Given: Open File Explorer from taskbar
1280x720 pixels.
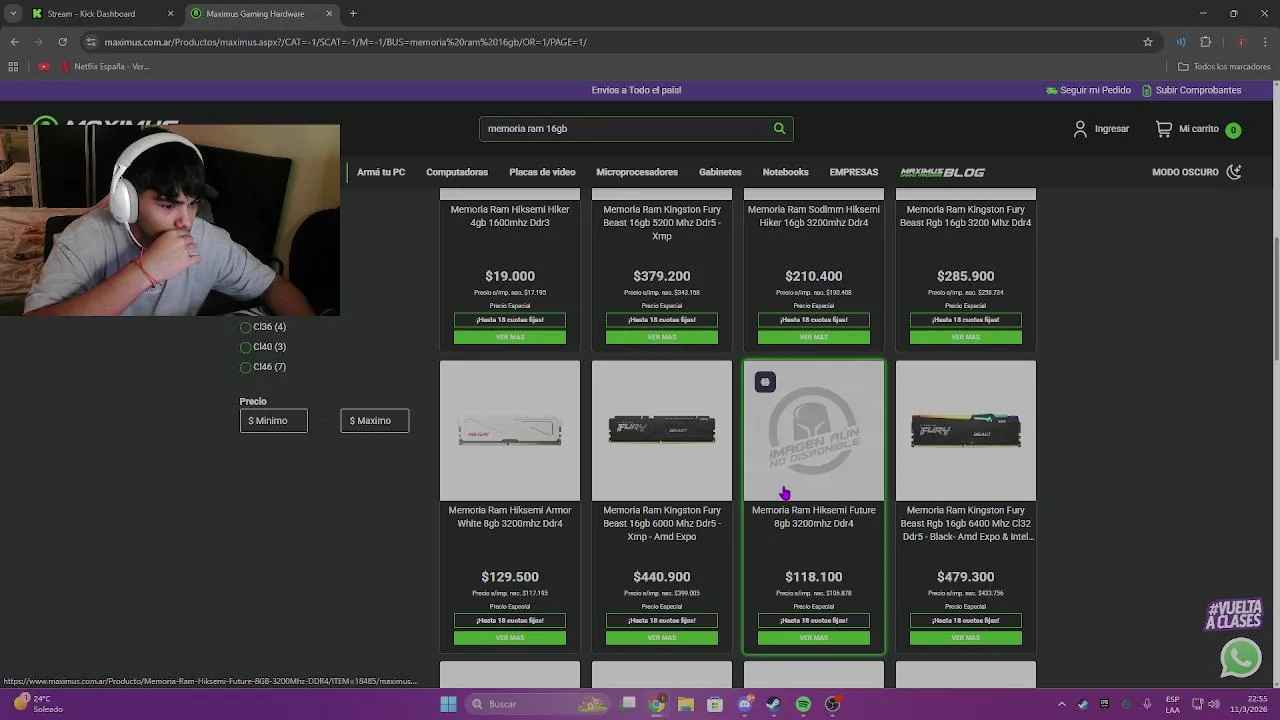Looking at the screenshot, I should 686,704.
